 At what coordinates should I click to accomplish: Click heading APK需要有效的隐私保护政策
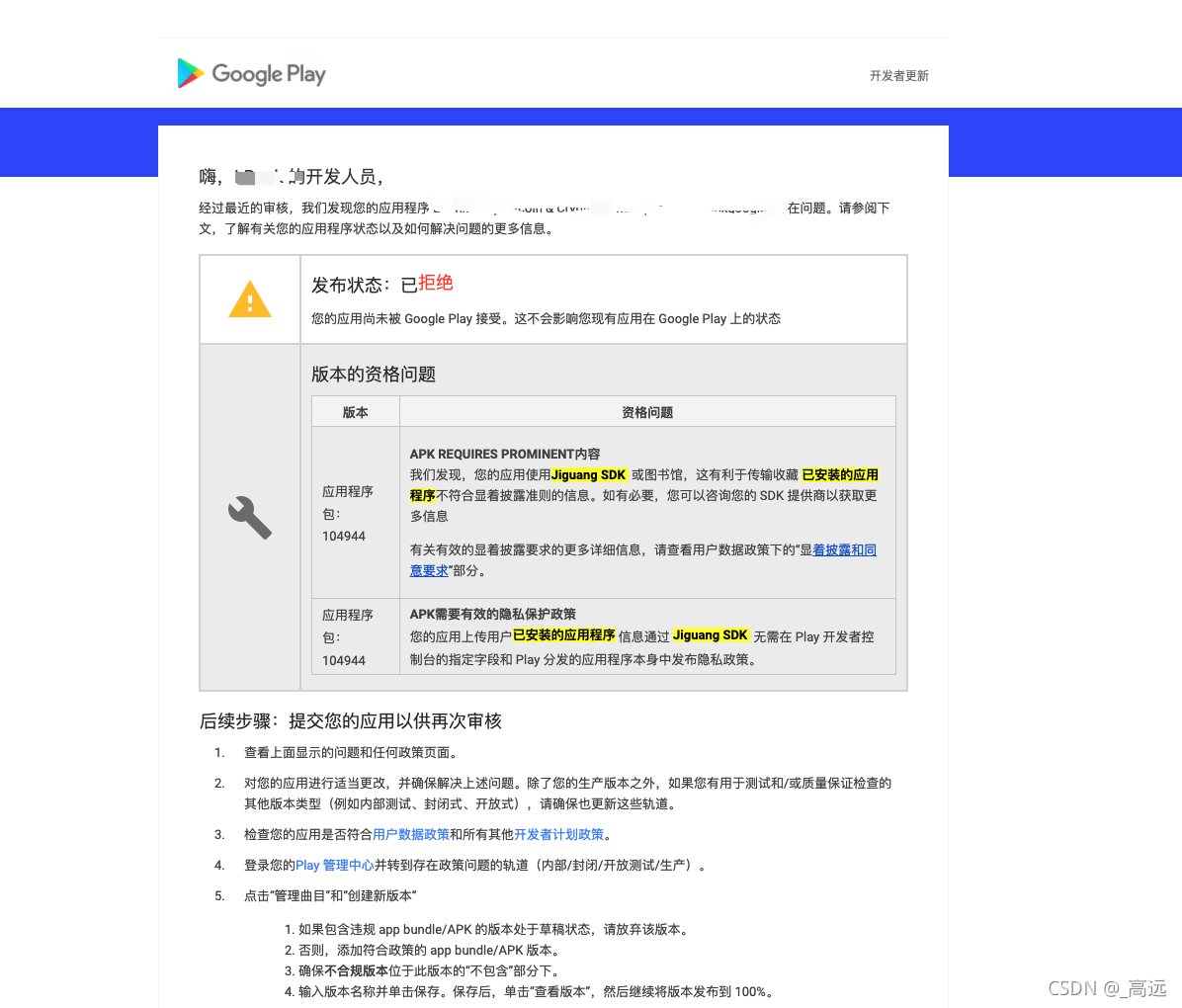point(492,614)
